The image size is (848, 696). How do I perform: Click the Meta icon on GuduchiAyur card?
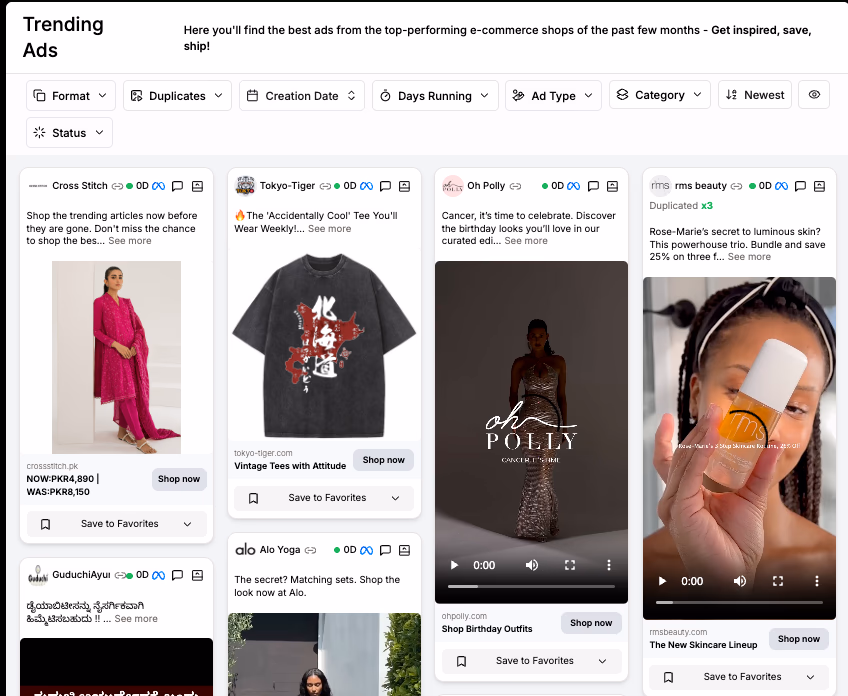coord(158,575)
